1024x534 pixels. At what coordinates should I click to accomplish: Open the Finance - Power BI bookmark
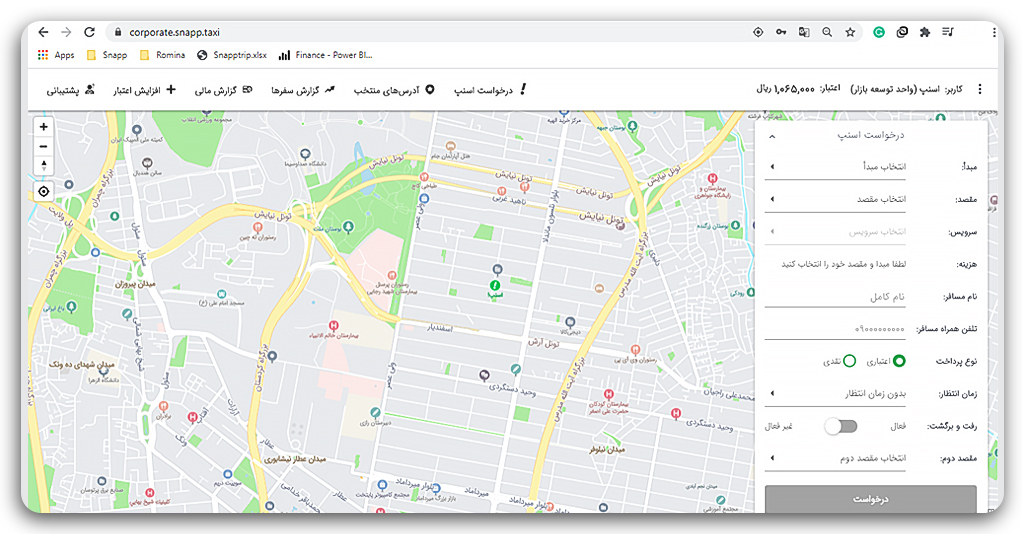point(325,55)
